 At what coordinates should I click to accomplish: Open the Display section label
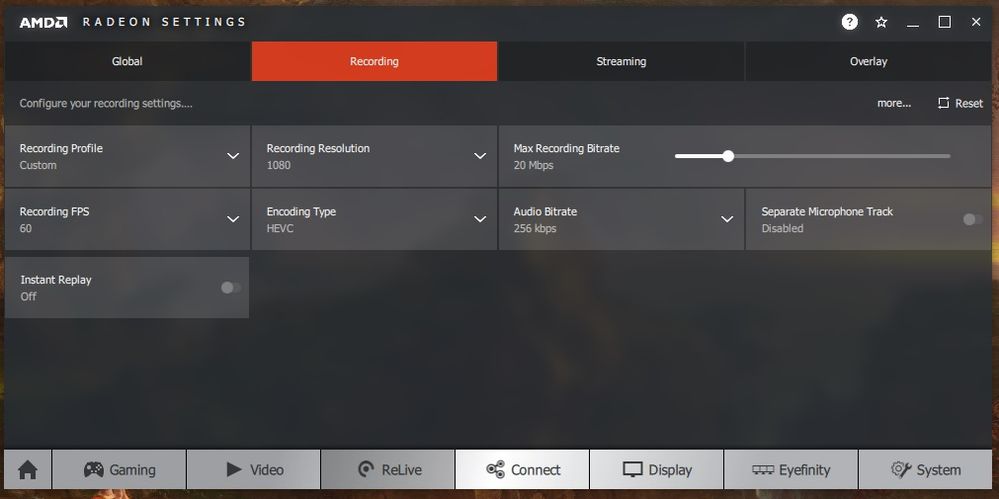click(x=670, y=470)
